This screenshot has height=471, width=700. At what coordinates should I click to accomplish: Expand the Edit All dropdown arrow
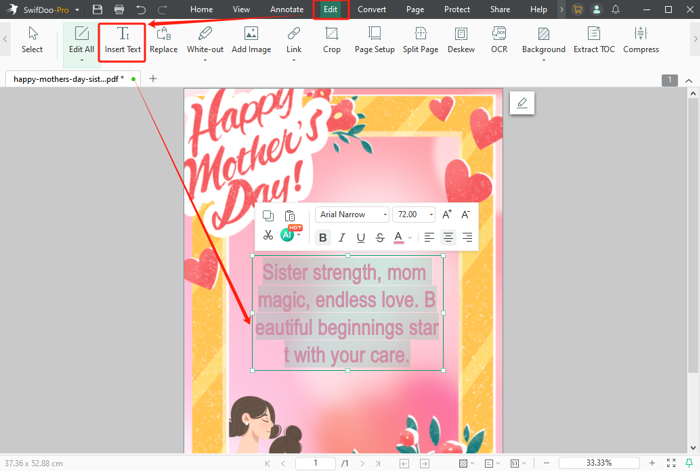(81, 60)
